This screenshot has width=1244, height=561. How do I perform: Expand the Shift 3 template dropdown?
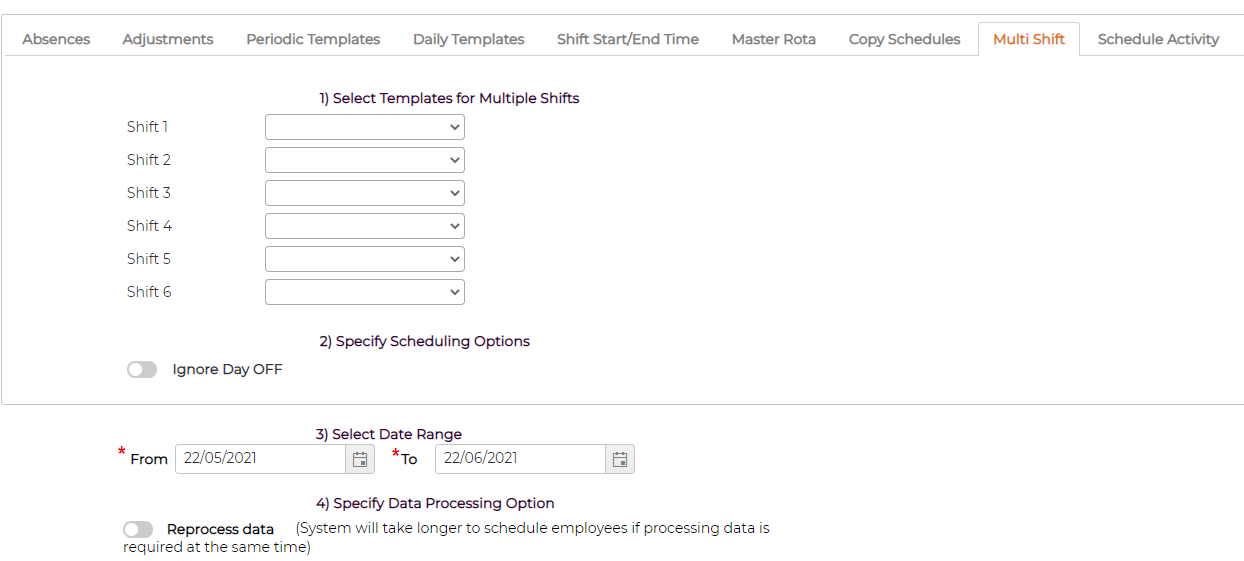(x=365, y=193)
